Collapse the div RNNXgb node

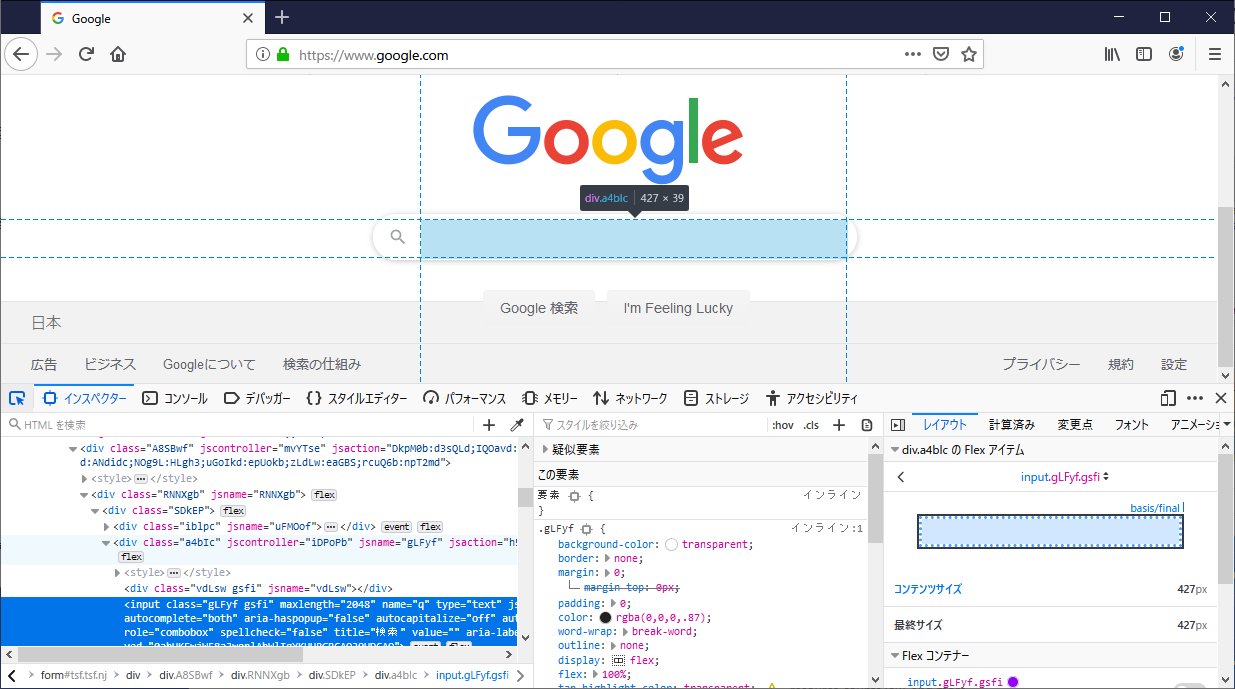[x=85, y=494]
